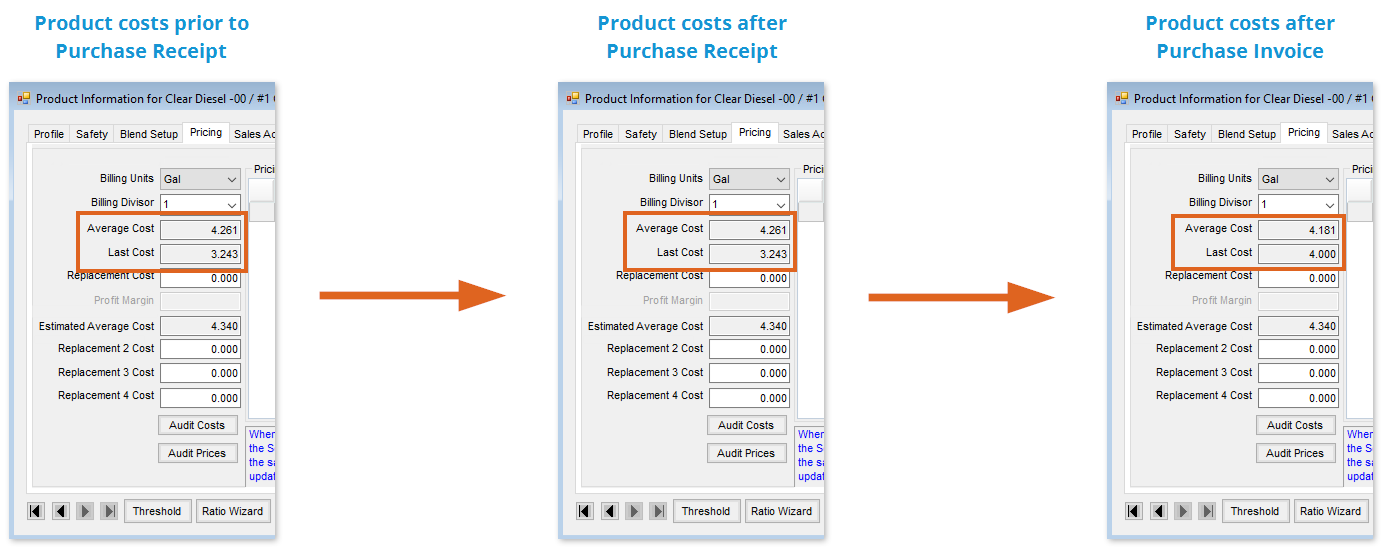Click title bar app icon in after-Purchase-Receipt window
The width and height of the screenshot is (1388, 558).
pos(573,98)
